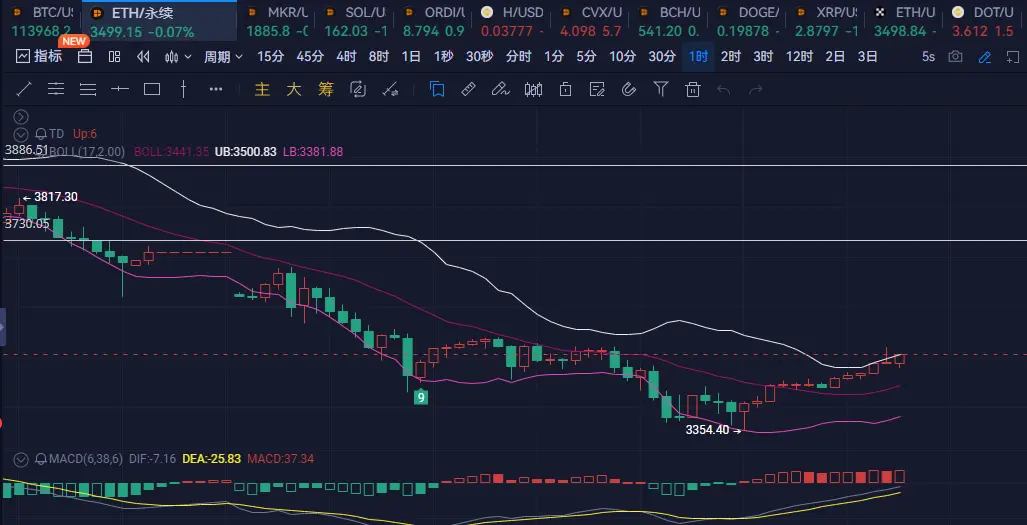This screenshot has width=1027, height=525.
Task: Toggle the magnet snap tool
Action: 629,89
